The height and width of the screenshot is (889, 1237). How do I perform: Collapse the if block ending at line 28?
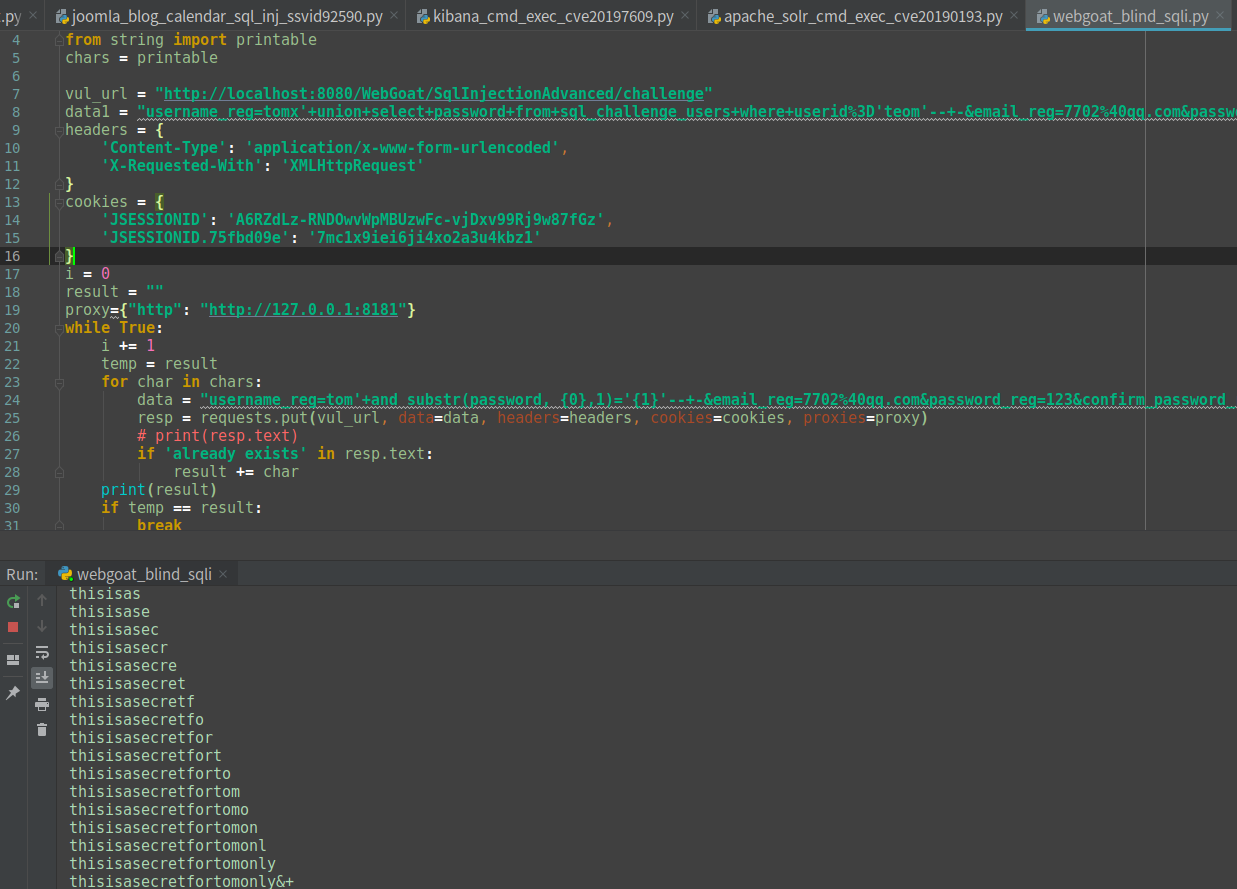(x=58, y=472)
